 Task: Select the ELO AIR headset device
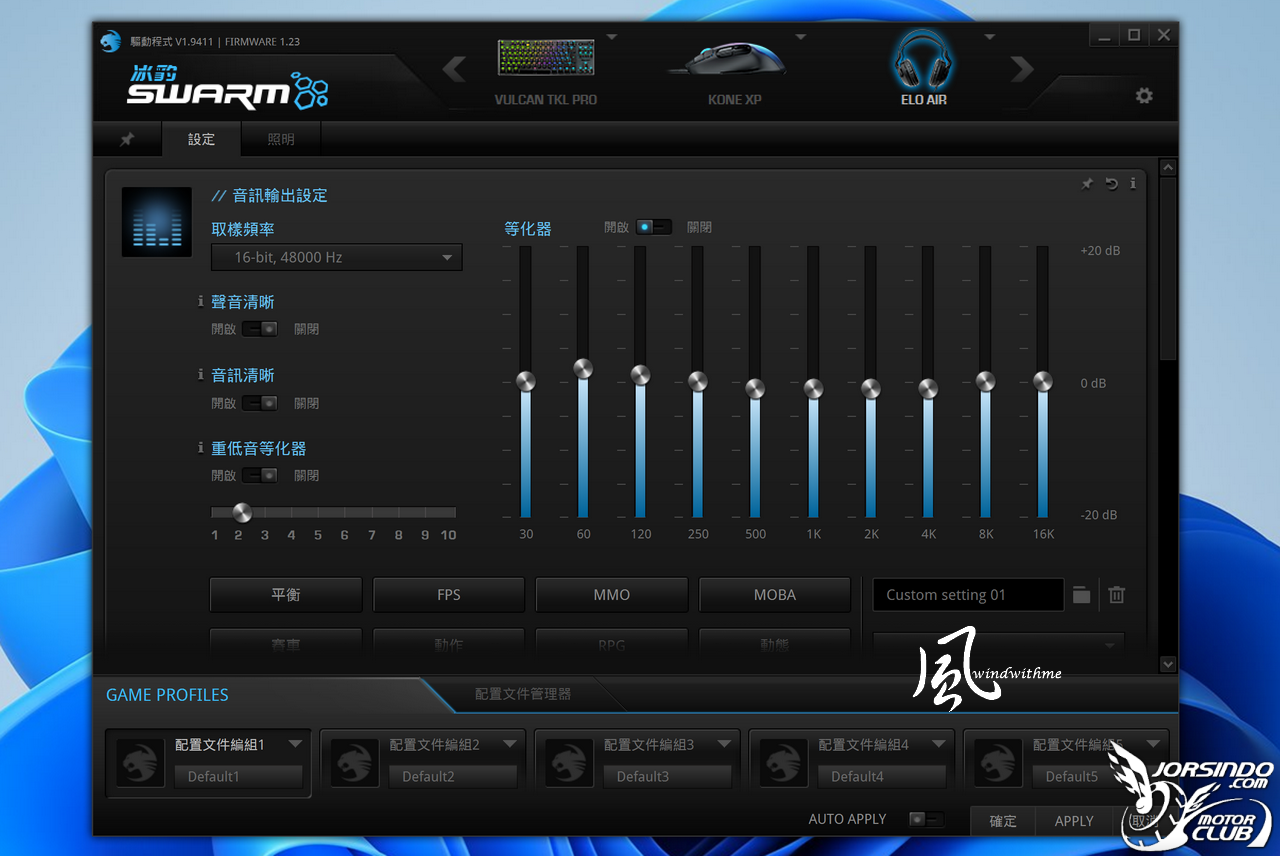(x=922, y=68)
